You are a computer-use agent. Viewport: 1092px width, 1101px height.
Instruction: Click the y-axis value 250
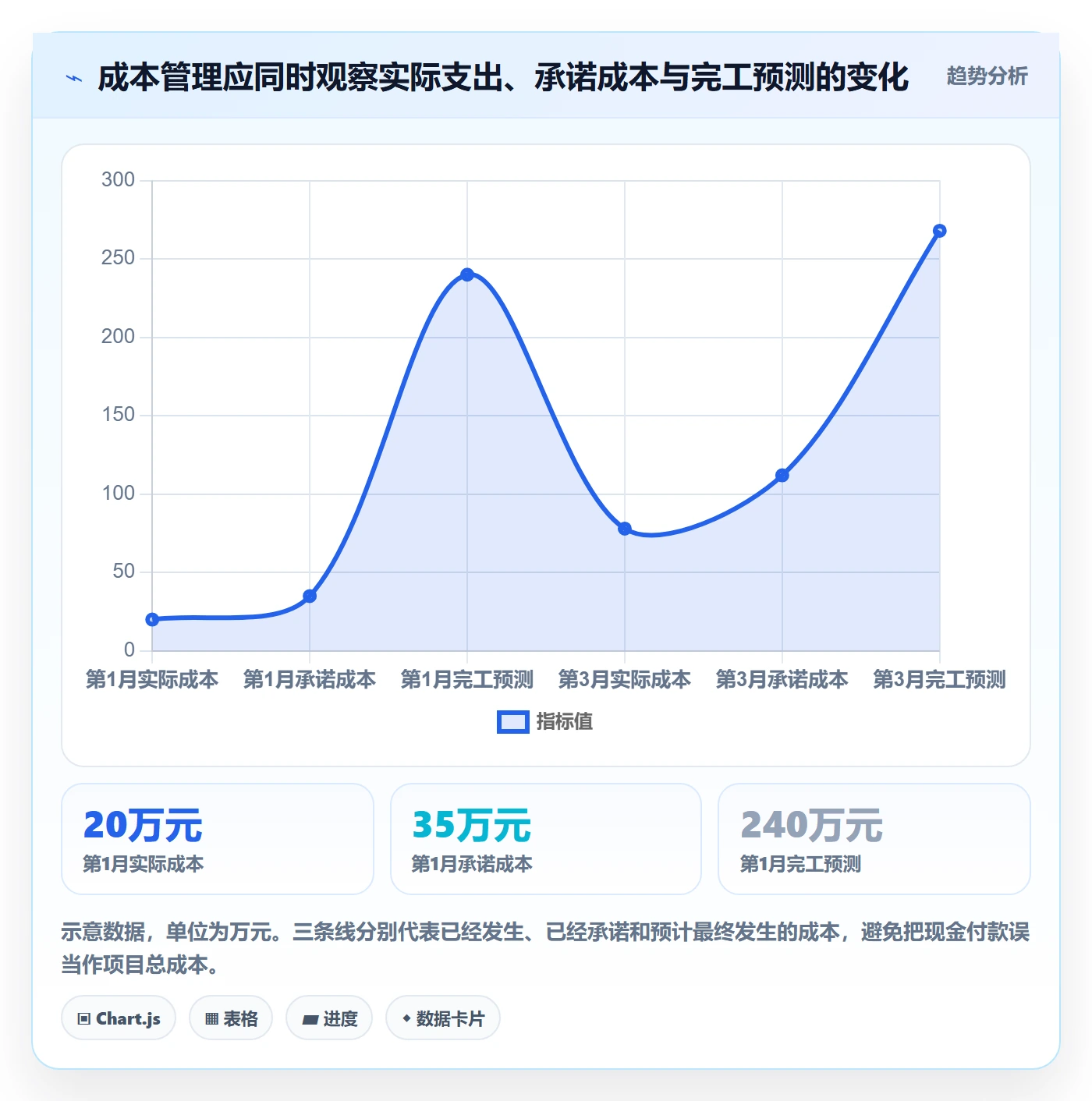(119, 258)
